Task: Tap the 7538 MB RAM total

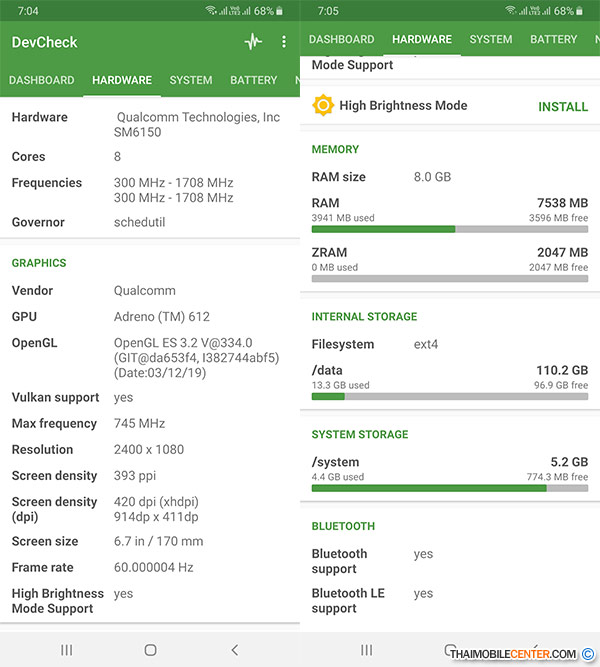Action: [x=563, y=203]
